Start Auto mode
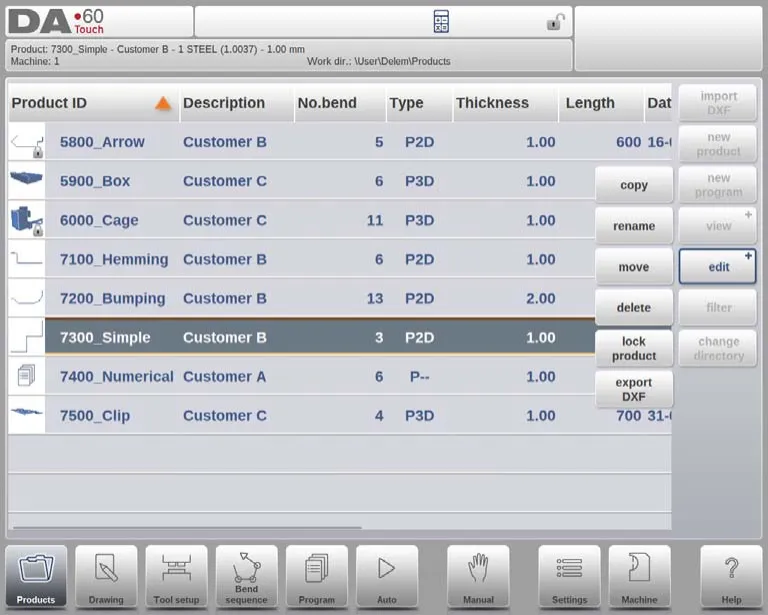 386,576
